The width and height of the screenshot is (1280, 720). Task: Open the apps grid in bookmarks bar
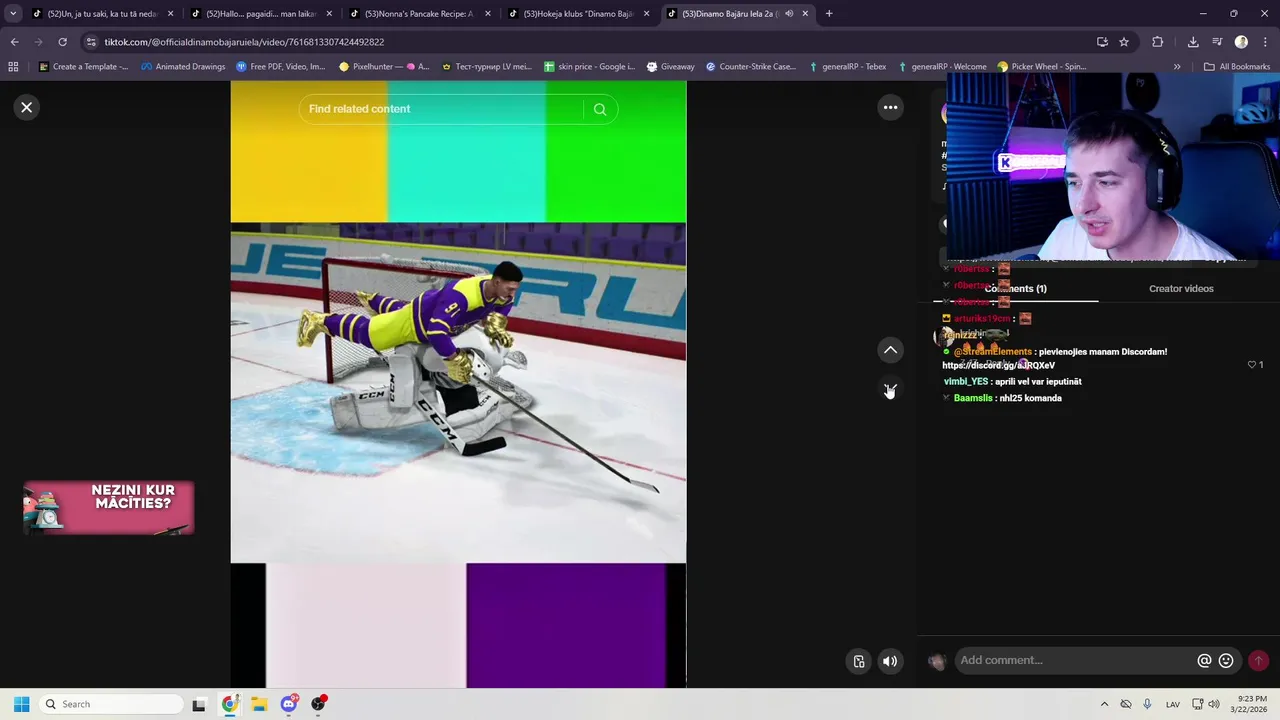[x=13, y=67]
